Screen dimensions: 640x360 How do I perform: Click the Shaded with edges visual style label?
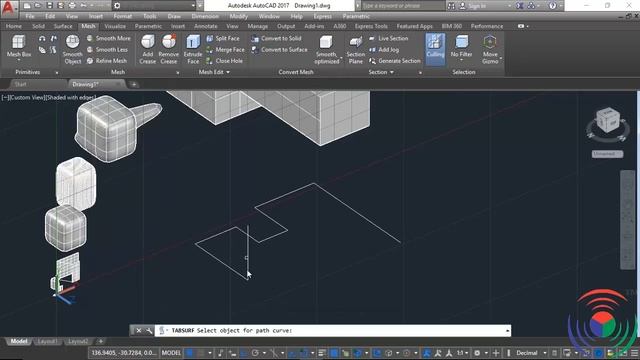pyautogui.click(x=71, y=98)
